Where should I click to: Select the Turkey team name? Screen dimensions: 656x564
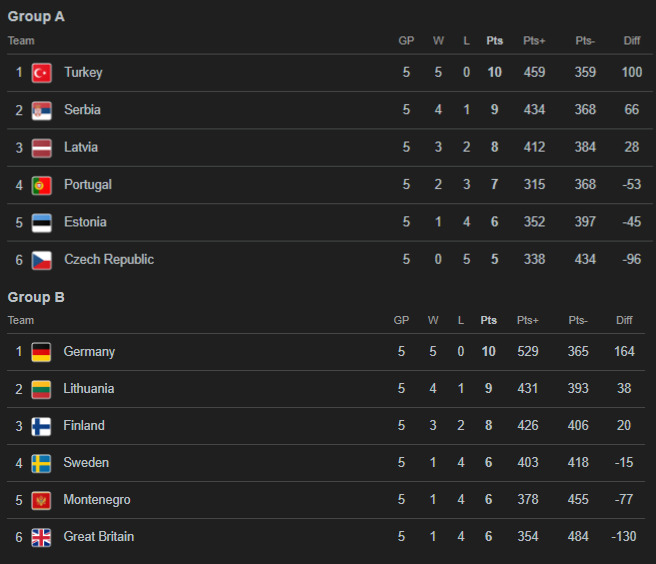[x=83, y=72]
